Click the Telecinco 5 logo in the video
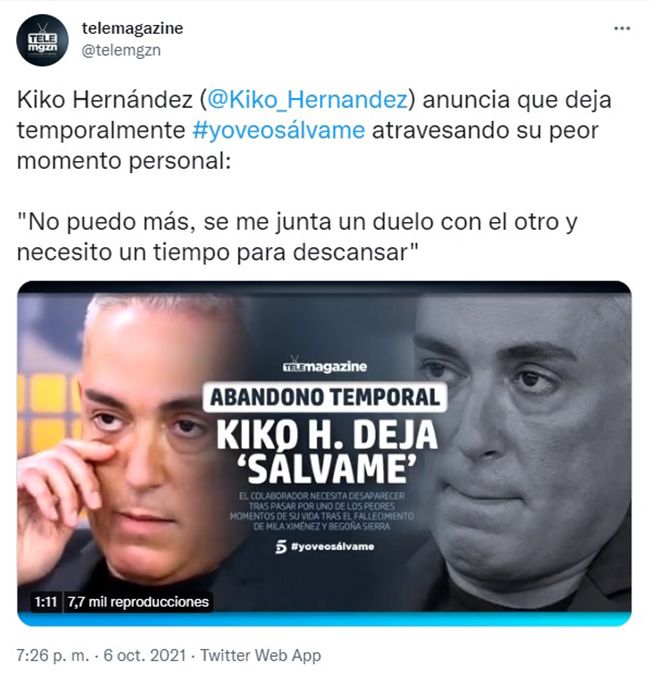The width and height of the screenshot is (650, 673). [x=281, y=547]
